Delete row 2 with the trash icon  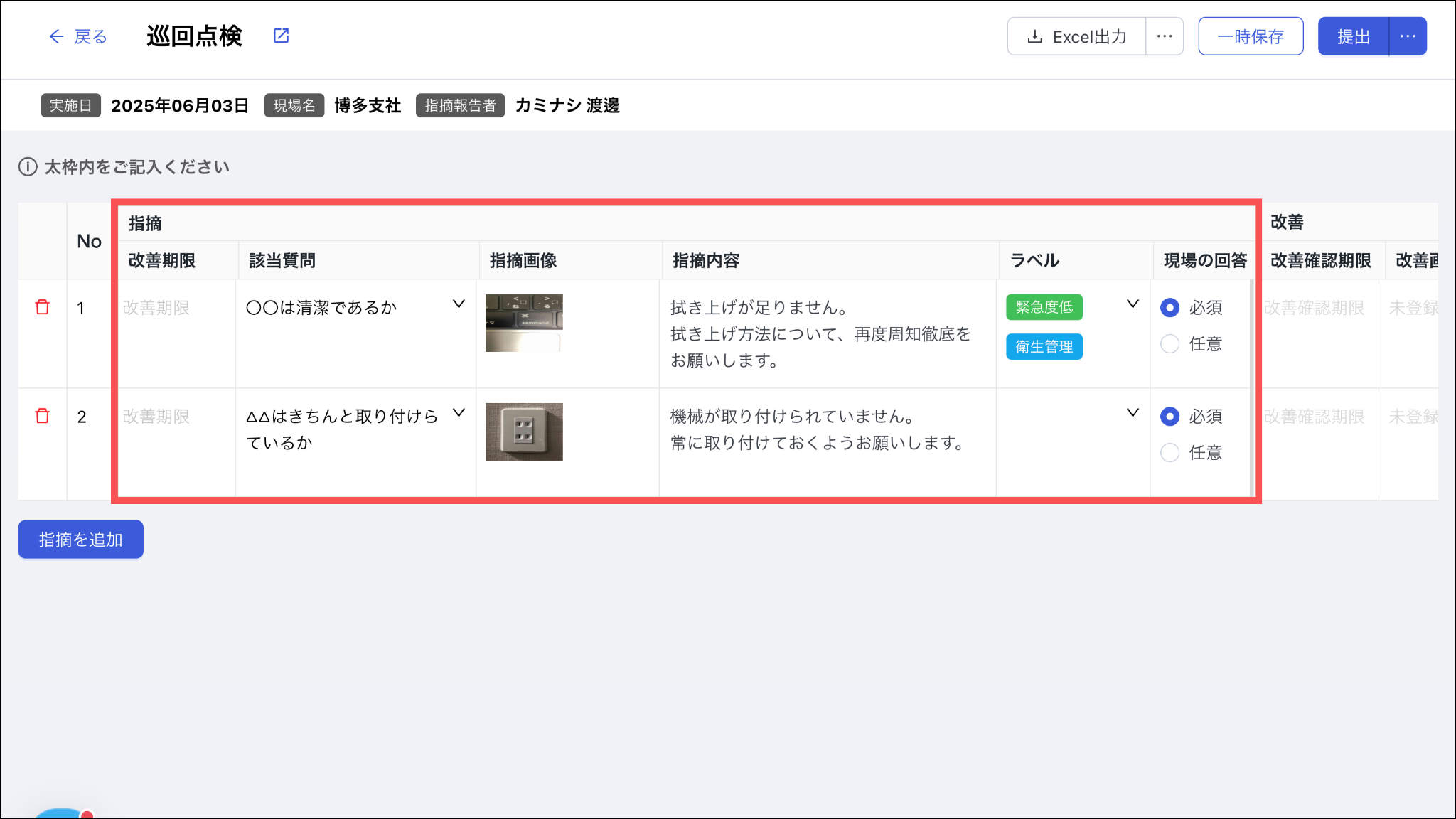click(x=43, y=416)
